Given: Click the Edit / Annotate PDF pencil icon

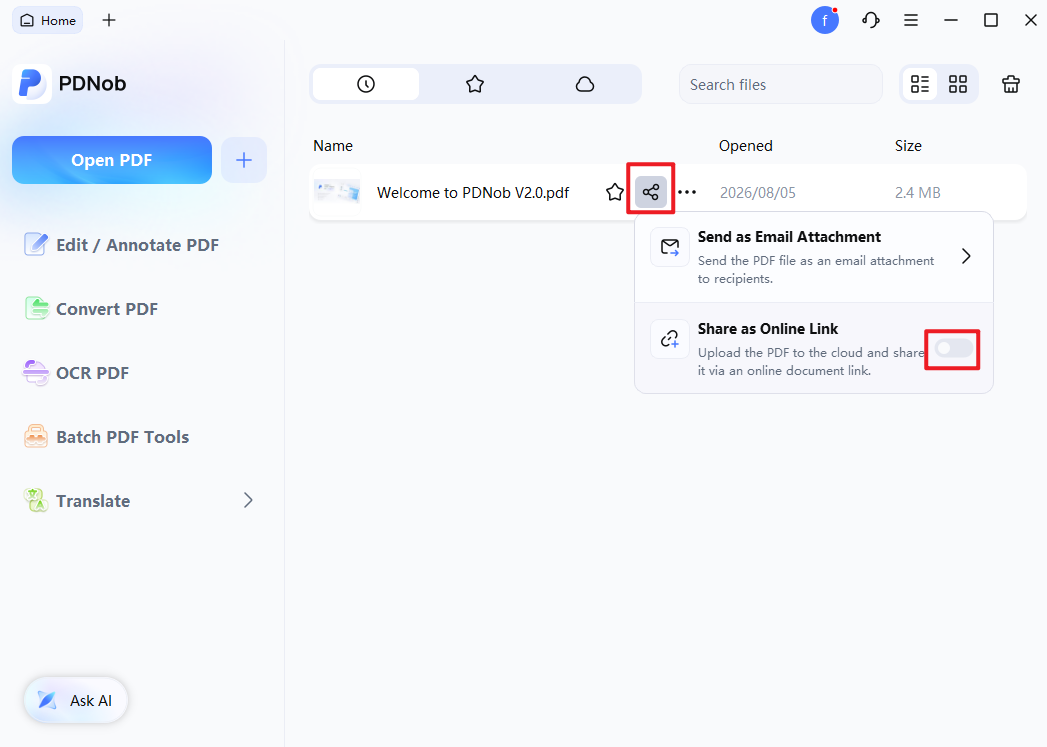Looking at the screenshot, I should [35, 244].
